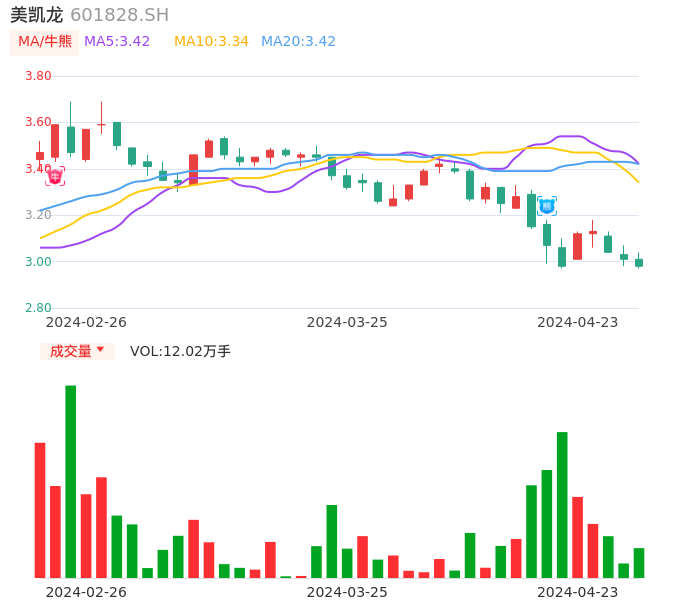Screen dimensions: 686x606
Task: Click the 2024-04-23 date under volume chart
Action: (578, 592)
